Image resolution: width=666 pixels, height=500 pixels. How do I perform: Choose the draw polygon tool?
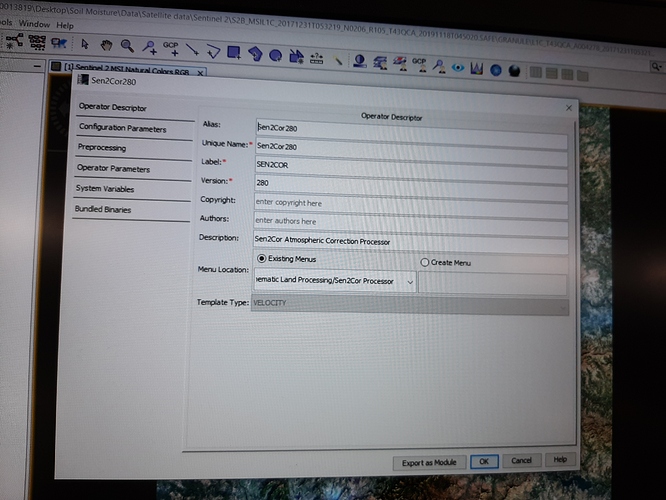pyautogui.click(x=255, y=54)
